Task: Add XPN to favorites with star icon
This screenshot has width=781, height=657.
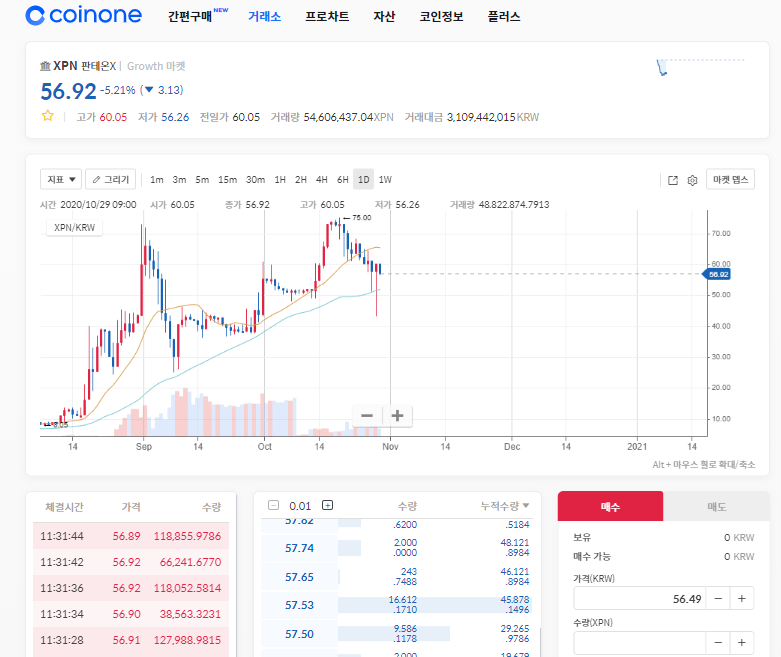Action: [47, 116]
